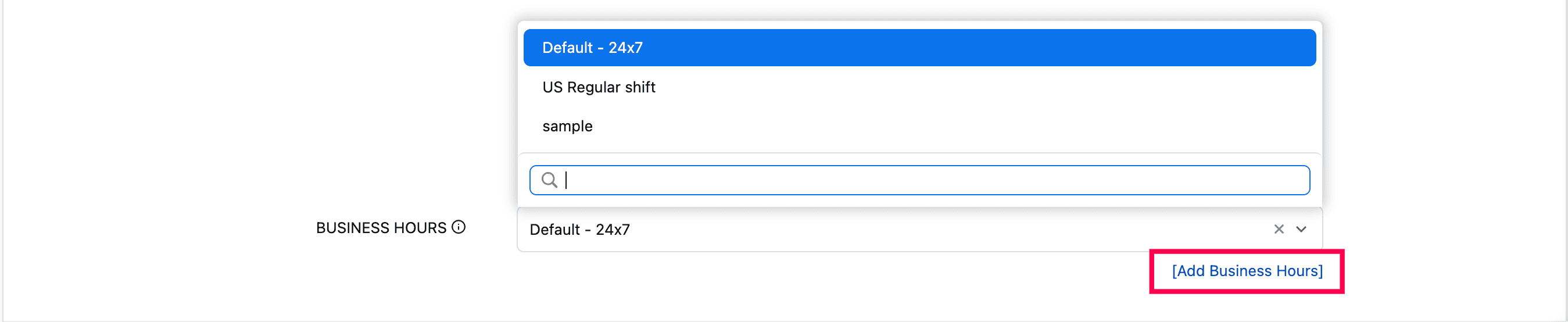The width and height of the screenshot is (1568, 322).
Task: Click the magnifying glass search icon
Action: [549, 180]
